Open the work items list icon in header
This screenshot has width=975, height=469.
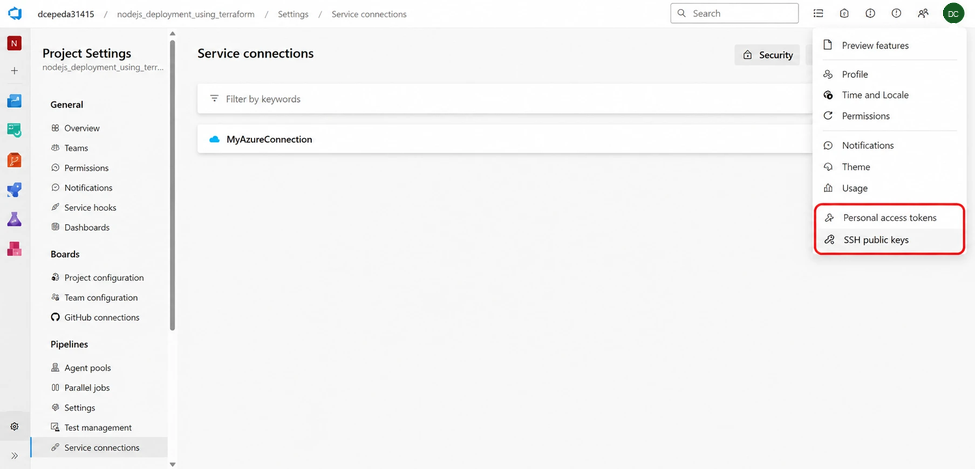(818, 13)
